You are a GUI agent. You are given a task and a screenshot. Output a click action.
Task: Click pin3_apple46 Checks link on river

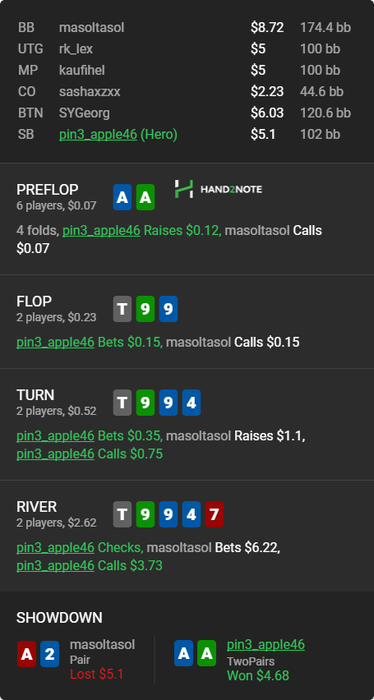(55, 548)
